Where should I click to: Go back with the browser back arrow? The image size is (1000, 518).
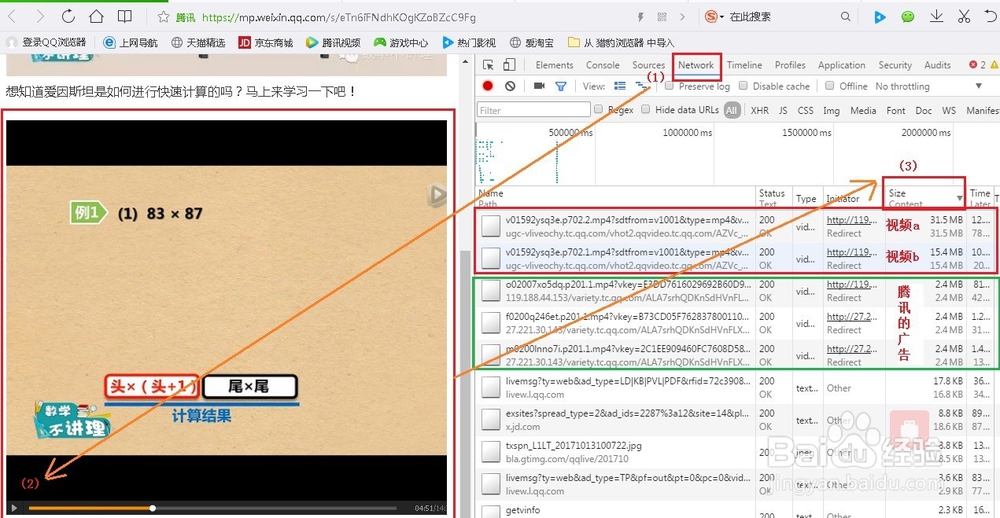[12, 17]
